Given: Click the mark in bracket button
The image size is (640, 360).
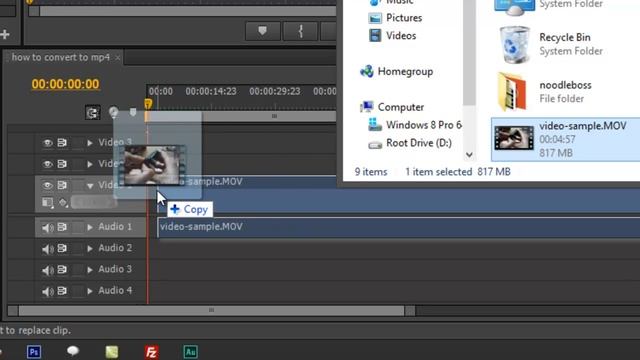Looking at the screenshot, I should 300,31.
